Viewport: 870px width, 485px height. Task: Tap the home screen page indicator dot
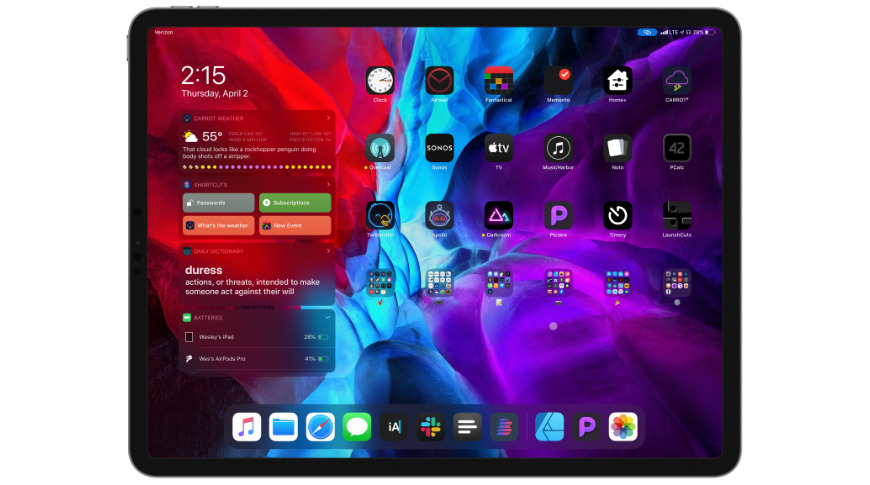[553, 326]
